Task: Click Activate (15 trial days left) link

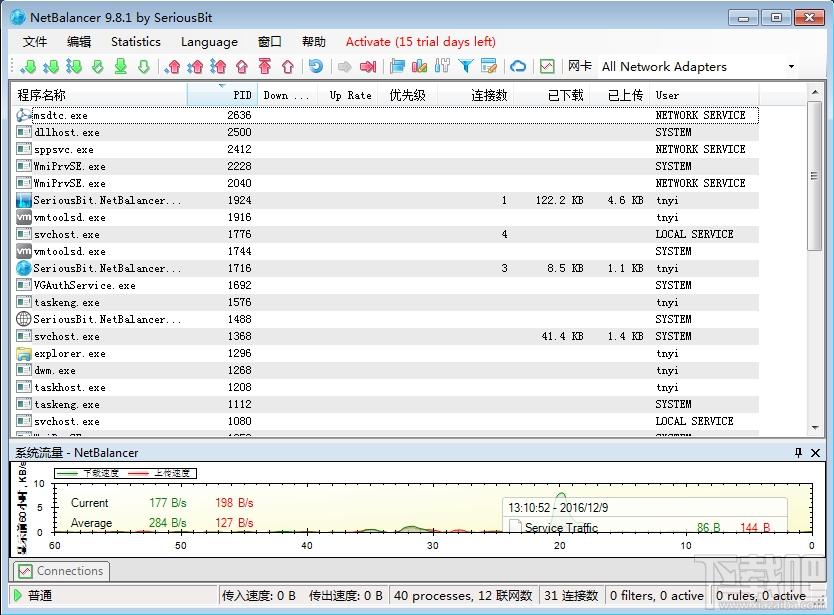Action: click(421, 41)
